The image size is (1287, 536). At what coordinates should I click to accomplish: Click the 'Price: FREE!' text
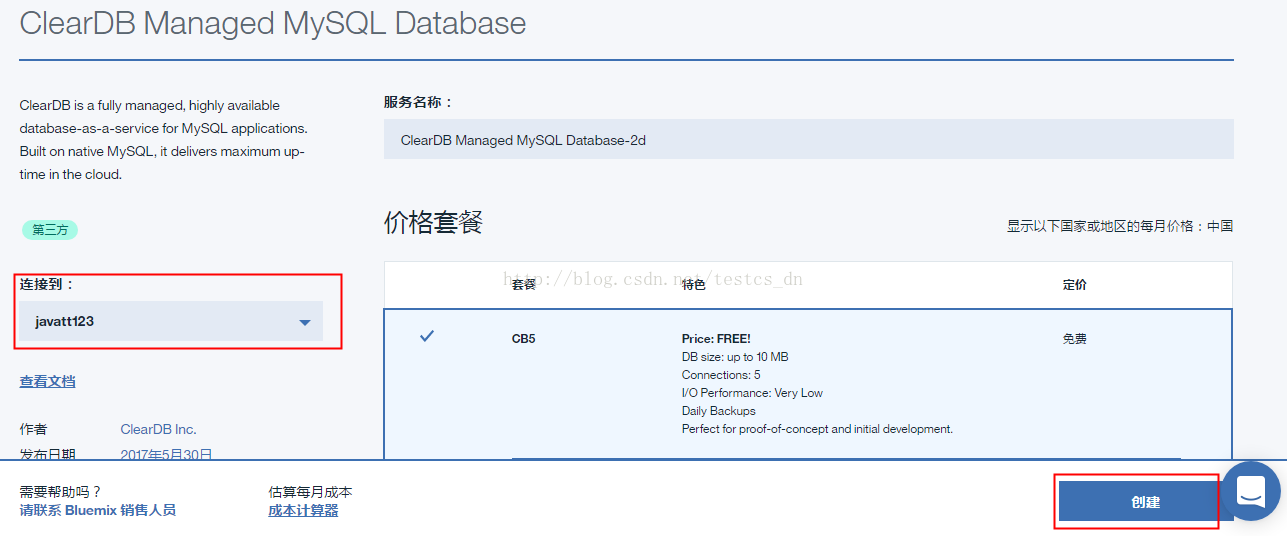pyautogui.click(x=716, y=339)
